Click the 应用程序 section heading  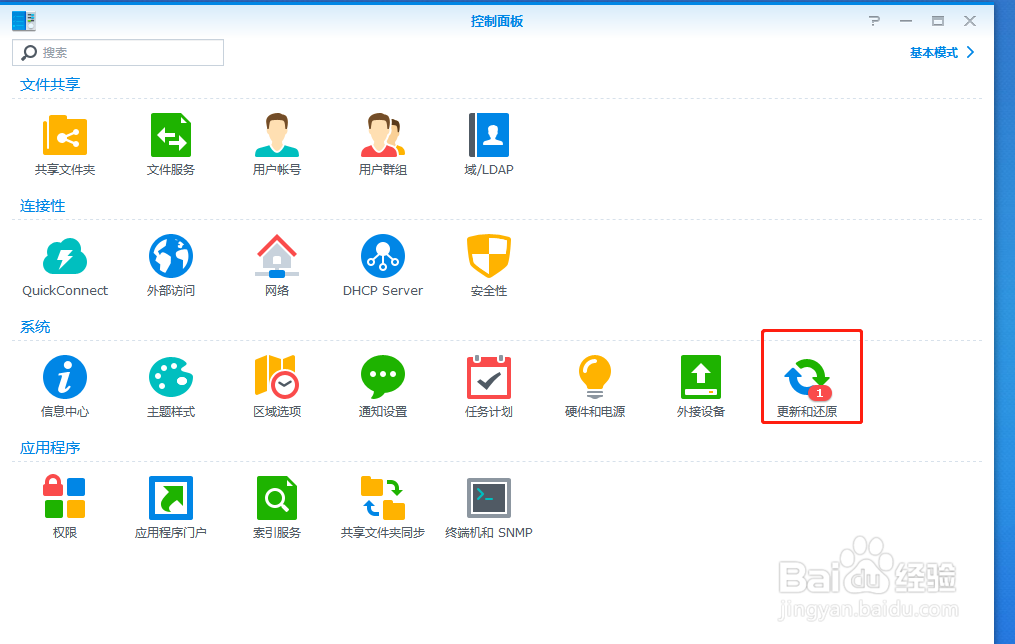pyautogui.click(x=50, y=448)
